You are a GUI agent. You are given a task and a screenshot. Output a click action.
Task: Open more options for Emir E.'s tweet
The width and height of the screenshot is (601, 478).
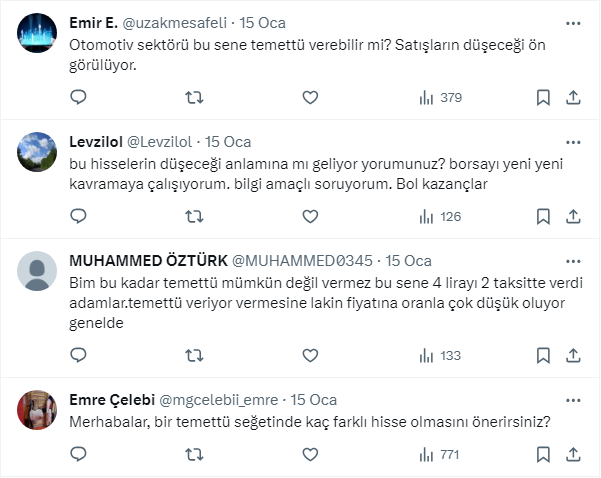click(x=573, y=22)
